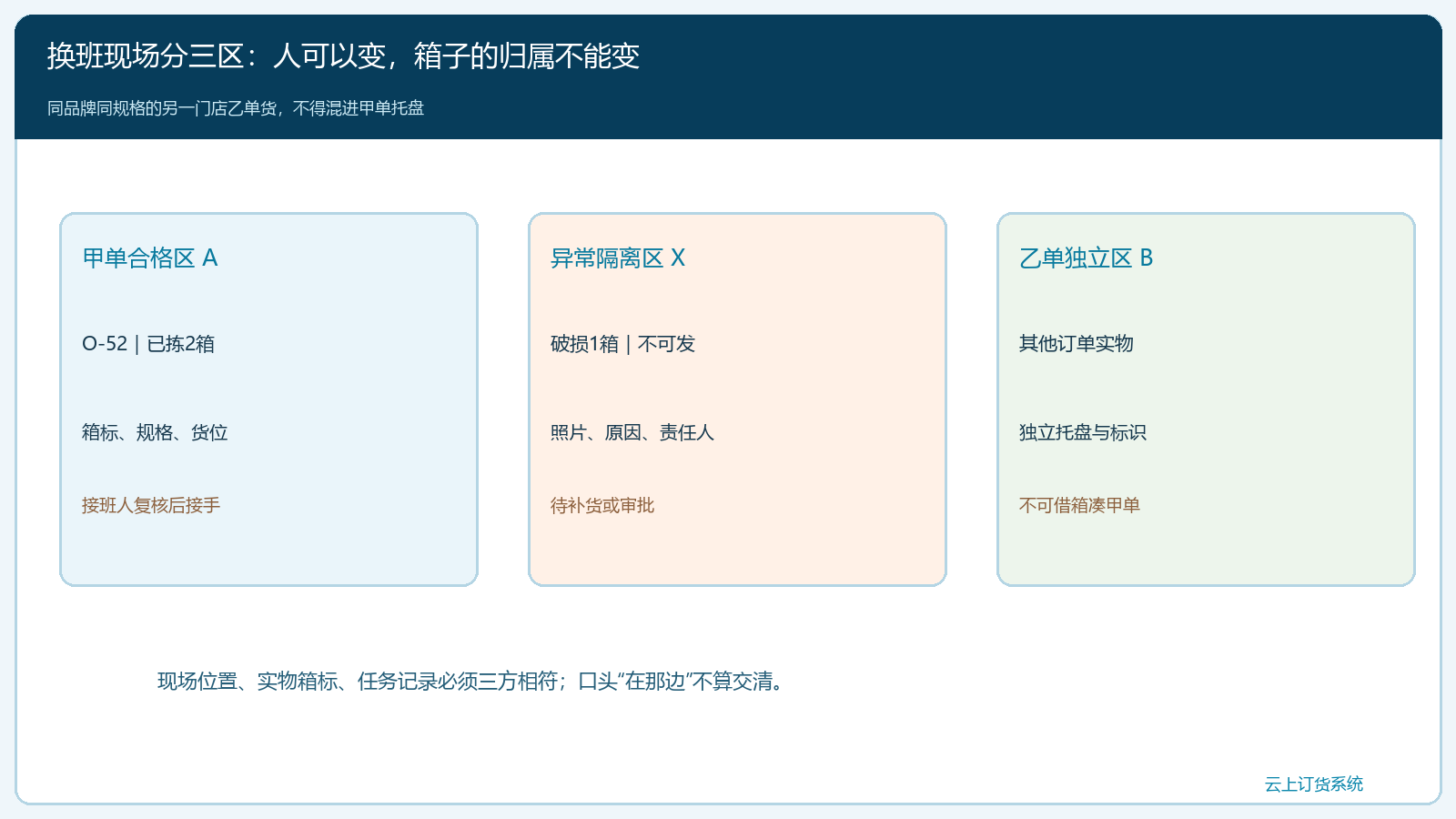Click the 云上订货系统 footer label
Image resolution: width=1456 pixels, height=819 pixels.
[1314, 784]
